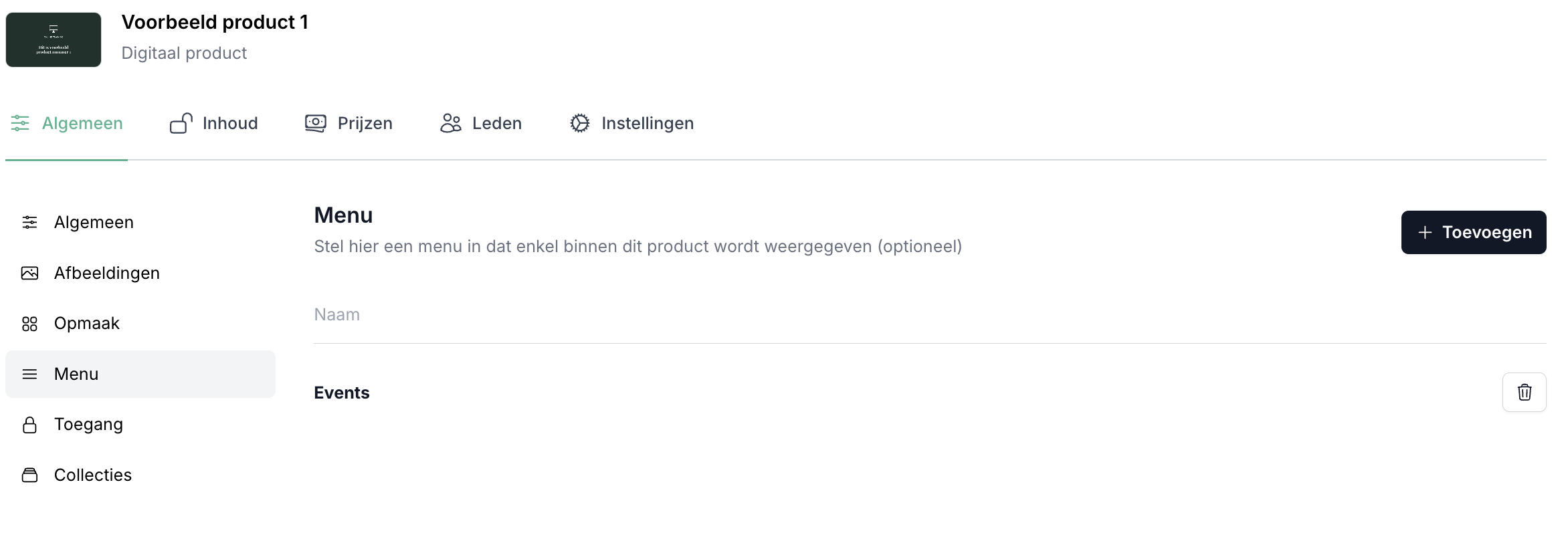Select the Menu sidebar item

[76, 374]
